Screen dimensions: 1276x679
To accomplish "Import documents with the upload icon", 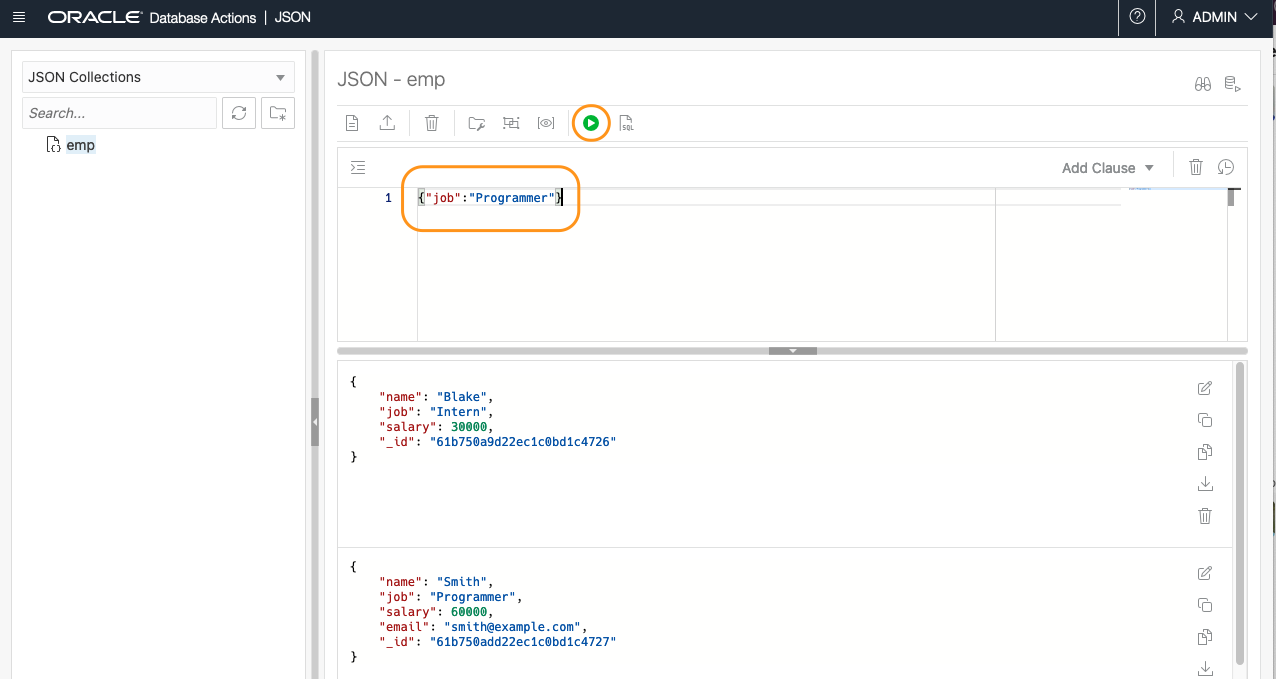I will (387, 122).
